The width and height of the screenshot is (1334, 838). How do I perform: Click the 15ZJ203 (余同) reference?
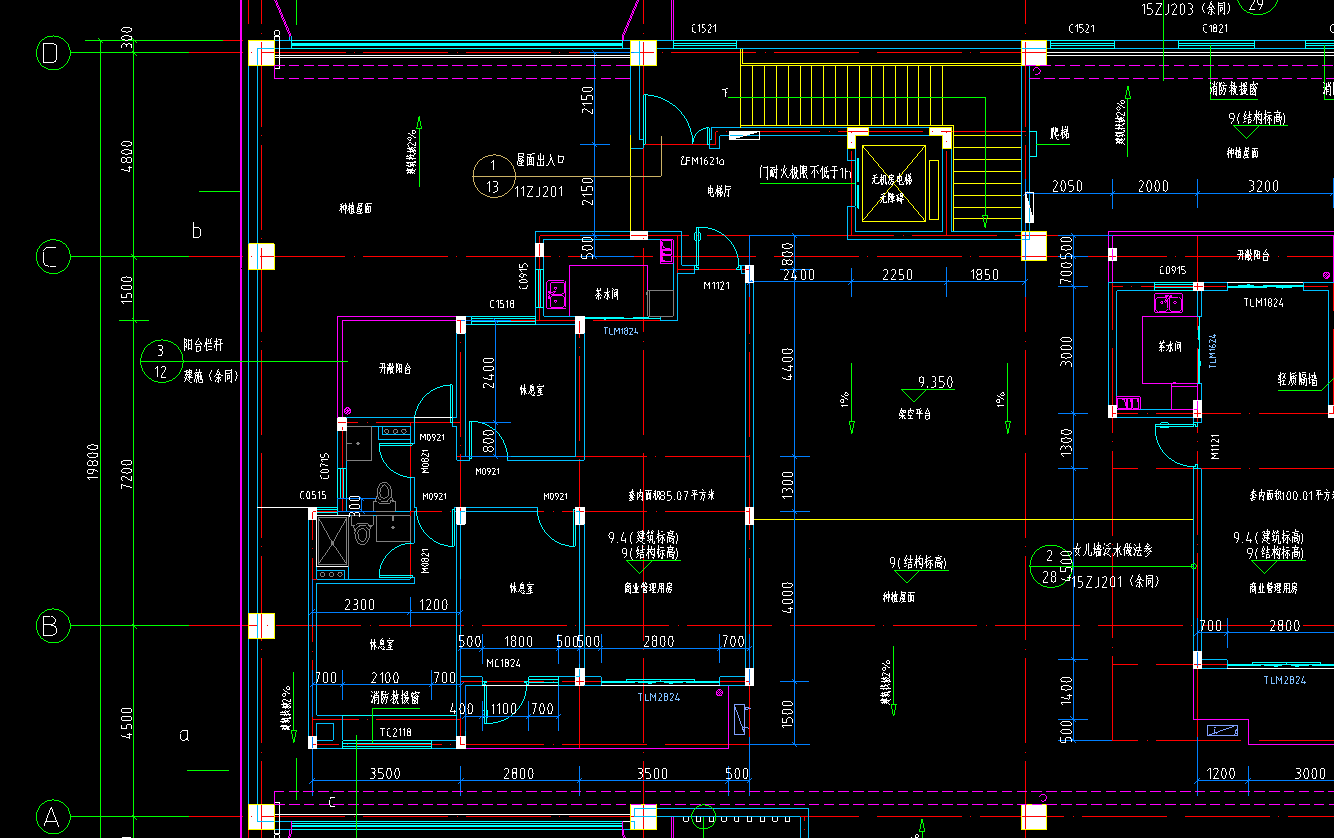coord(1185,8)
